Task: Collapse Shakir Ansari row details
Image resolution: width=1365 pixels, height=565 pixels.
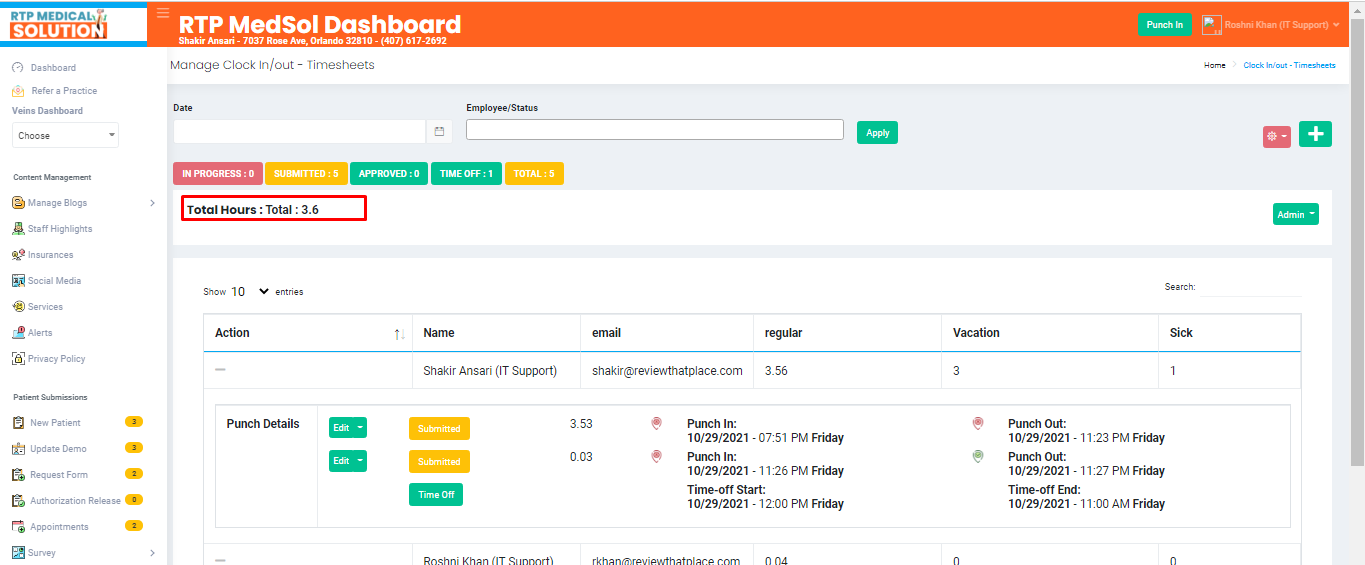Action: coord(220,370)
